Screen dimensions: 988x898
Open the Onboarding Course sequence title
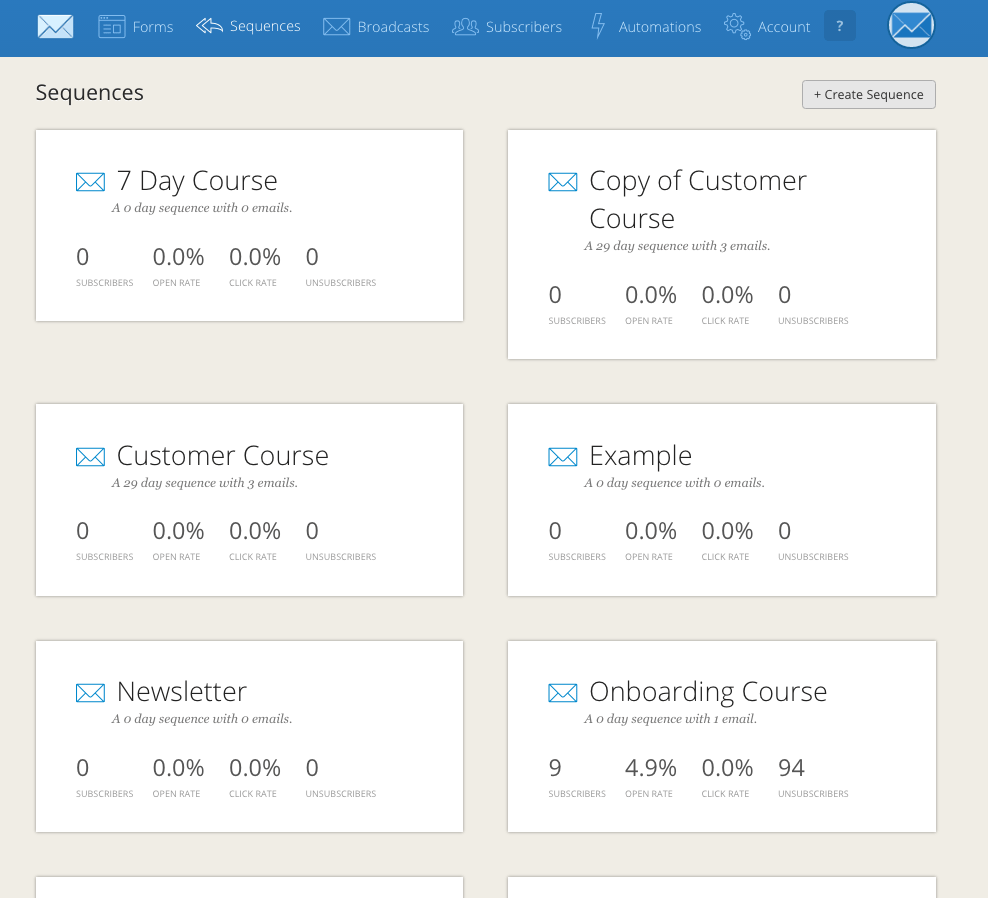tap(708, 692)
